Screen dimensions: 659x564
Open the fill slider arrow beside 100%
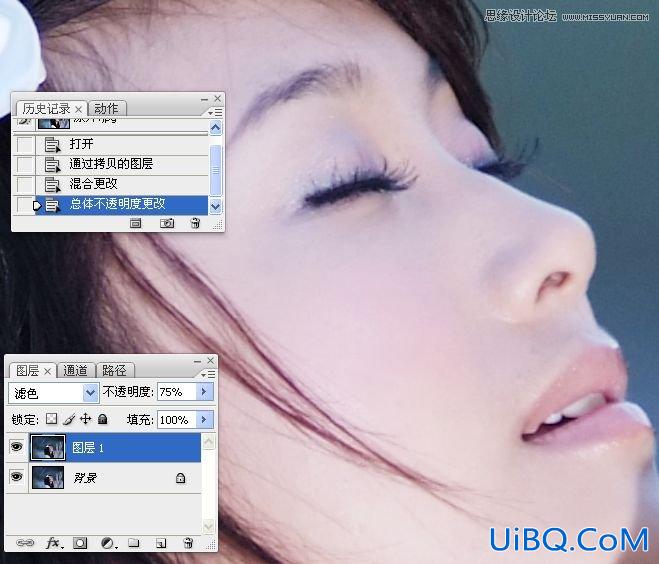coord(205,419)
